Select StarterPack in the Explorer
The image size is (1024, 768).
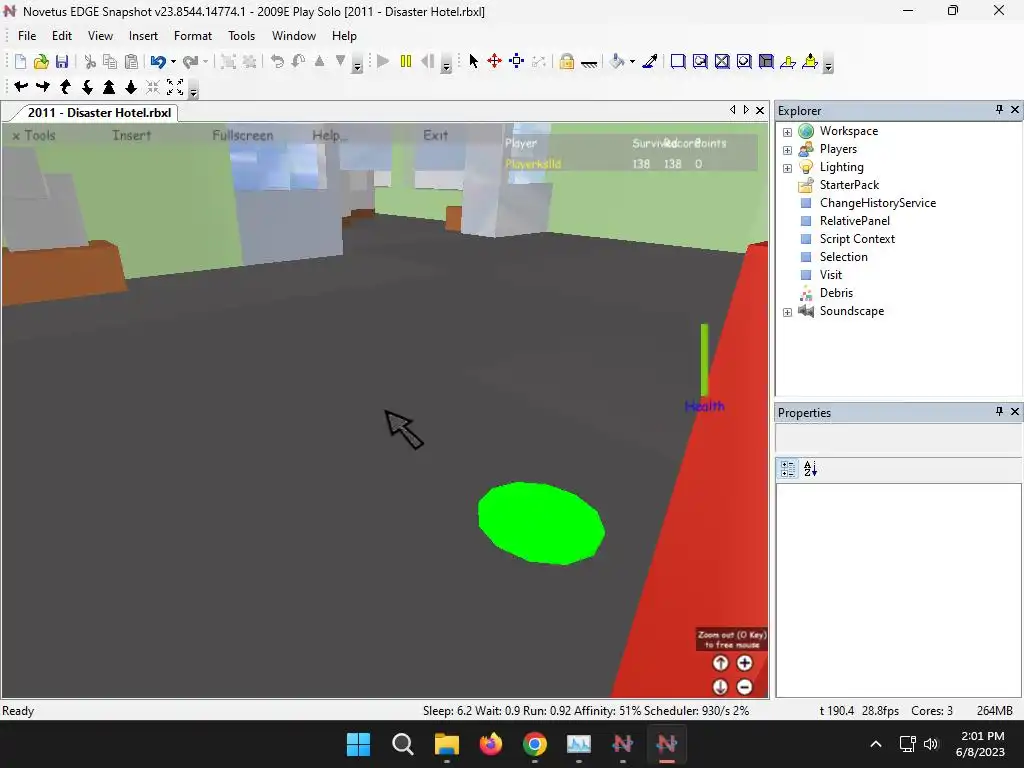pyautogui.click(x=849, y=185)
